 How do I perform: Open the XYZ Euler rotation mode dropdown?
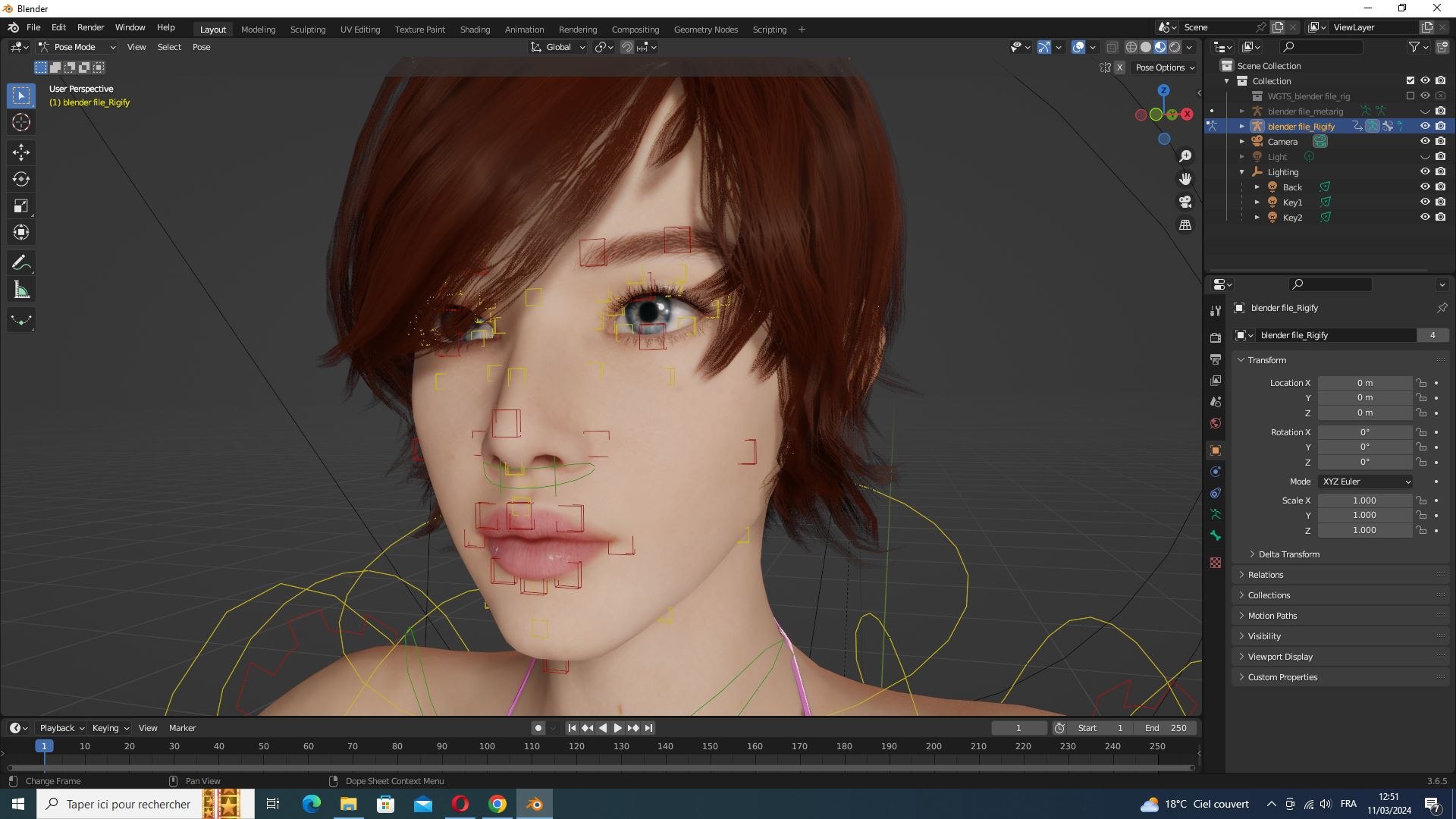click(1366, 482)
